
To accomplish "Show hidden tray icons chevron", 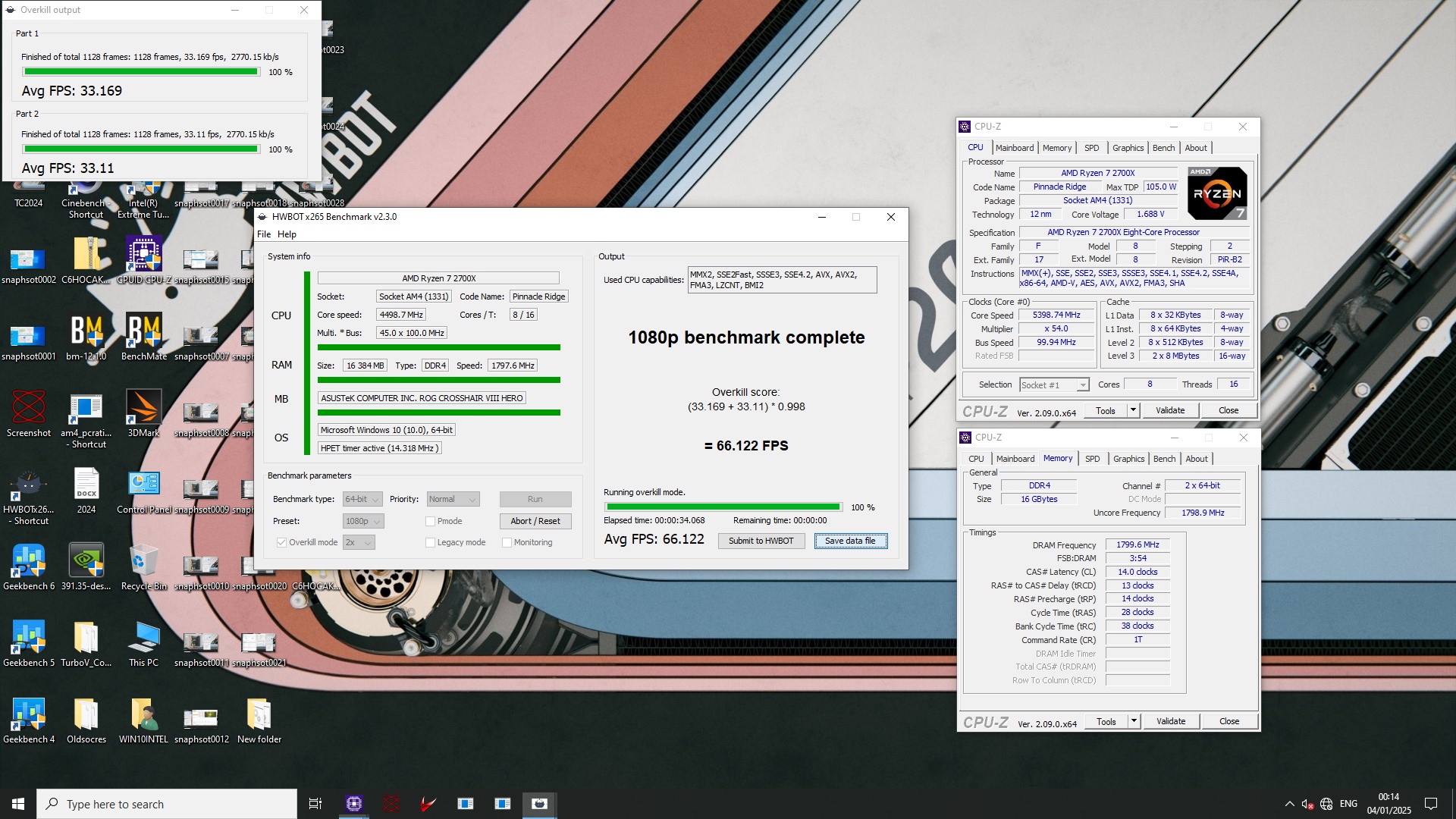I will [1289, 804].
